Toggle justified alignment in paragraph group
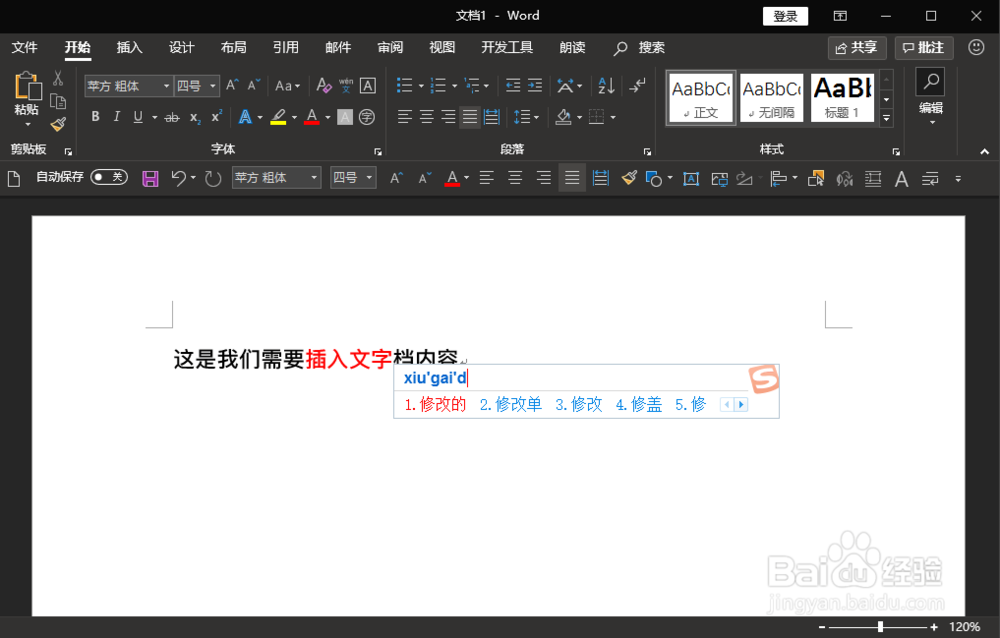Screen dimensions: 1000x638 click(x=469, y=117)
